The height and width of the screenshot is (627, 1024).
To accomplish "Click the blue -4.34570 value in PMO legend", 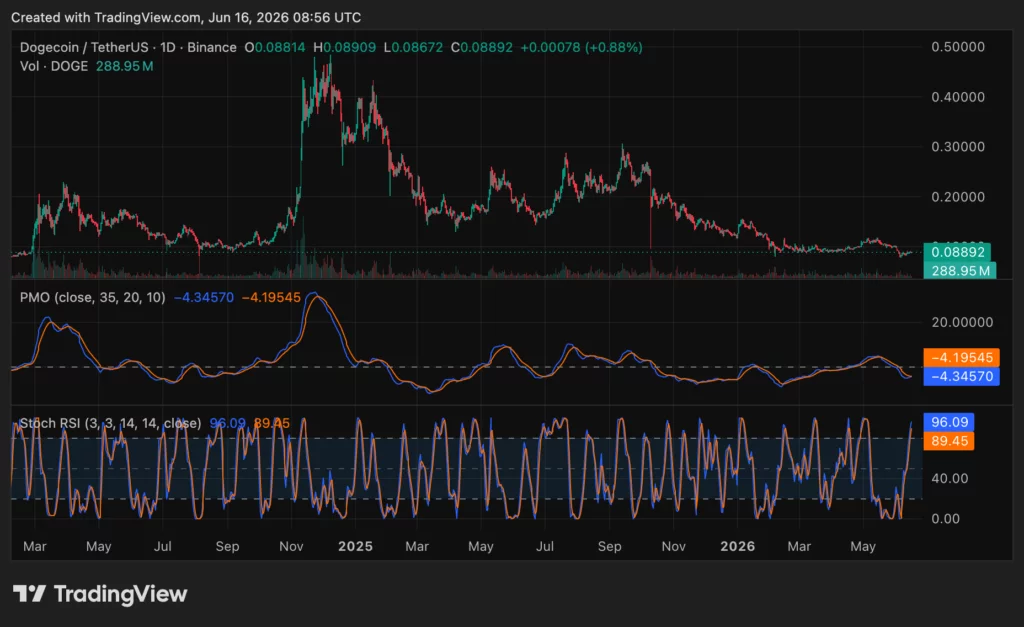I will (204, 298).
